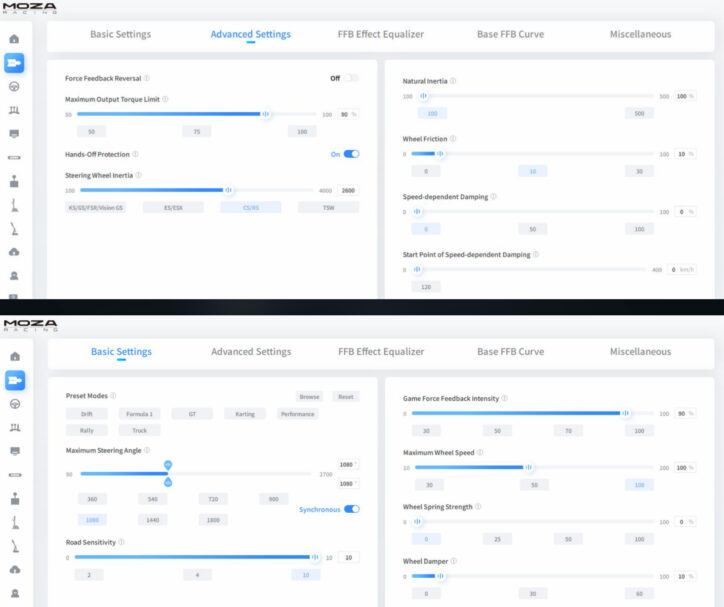Click the info icon next to Hands-Off Protection
This screenshot has width=724, height=607.
point(135,154)
